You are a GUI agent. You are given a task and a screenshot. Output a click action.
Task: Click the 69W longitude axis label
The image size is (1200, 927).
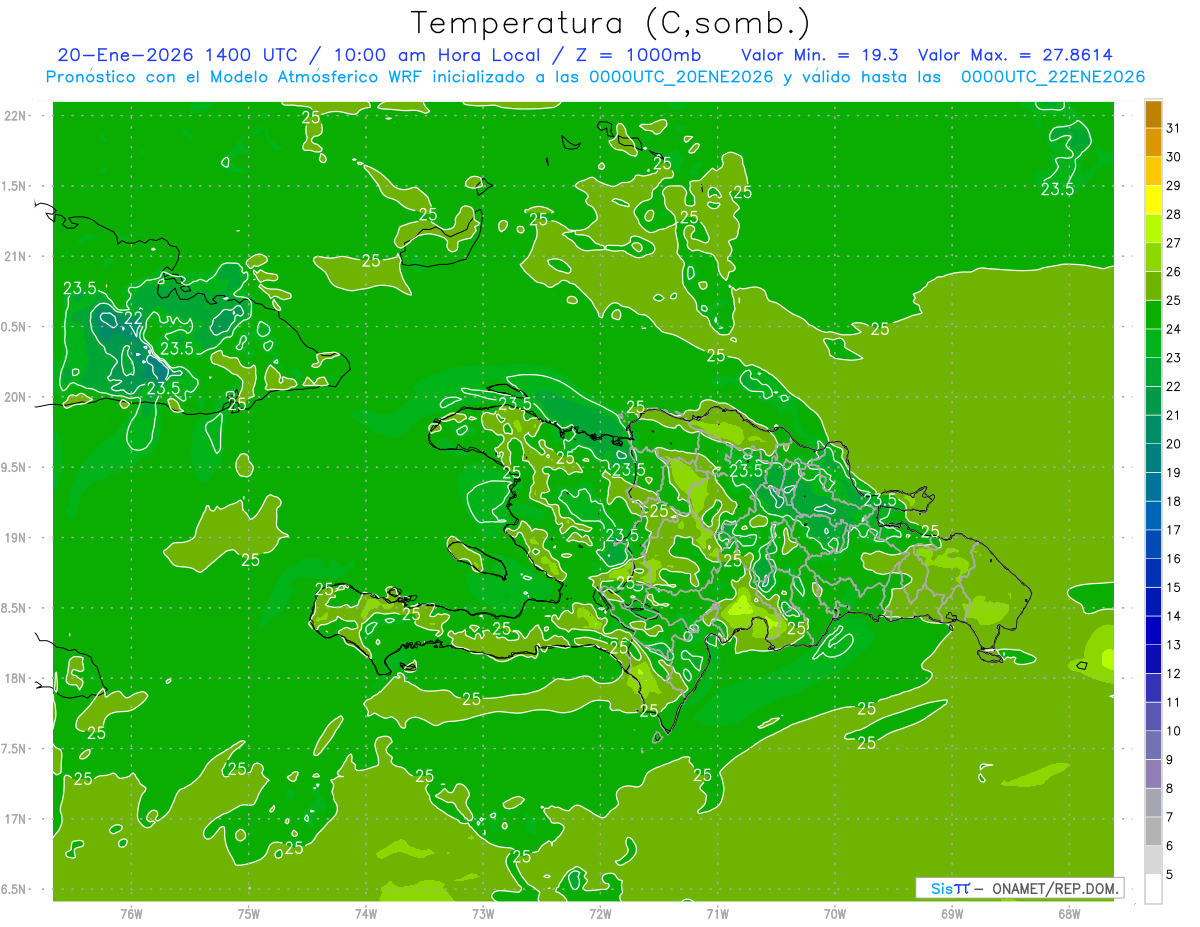click(952, 914)
